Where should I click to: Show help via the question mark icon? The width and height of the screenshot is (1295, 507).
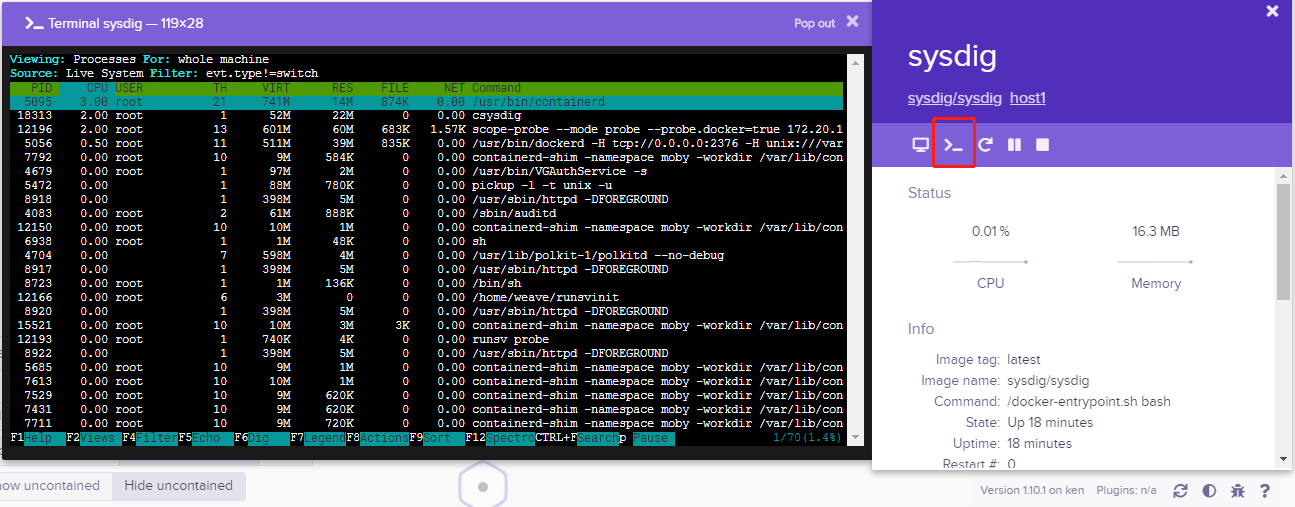tap(1265, 491)
